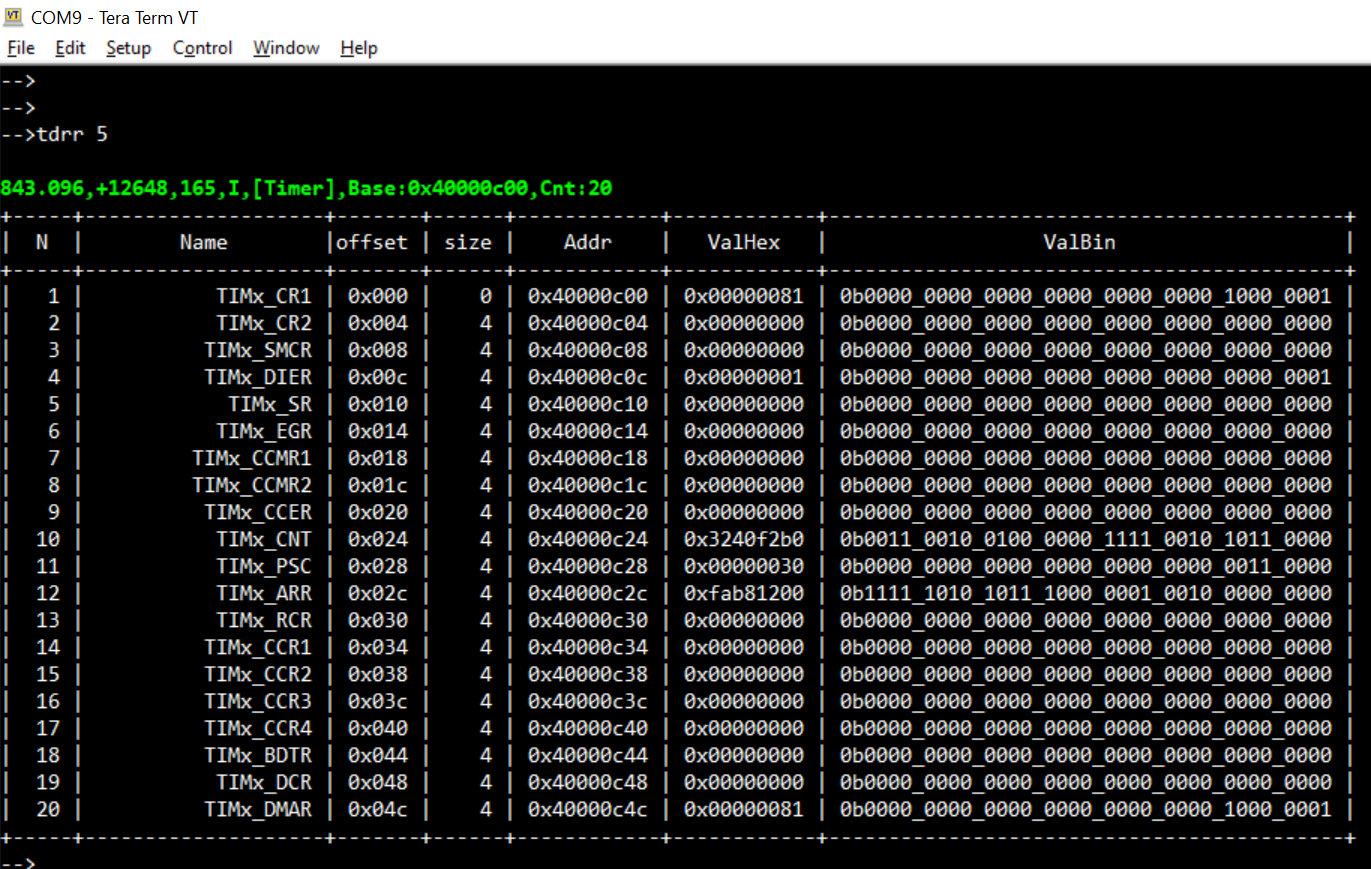This screenshot has height=869, width=1371.
Task: Click address 0x40000c2c of TIMx_ARR
Action: point(588,593)
